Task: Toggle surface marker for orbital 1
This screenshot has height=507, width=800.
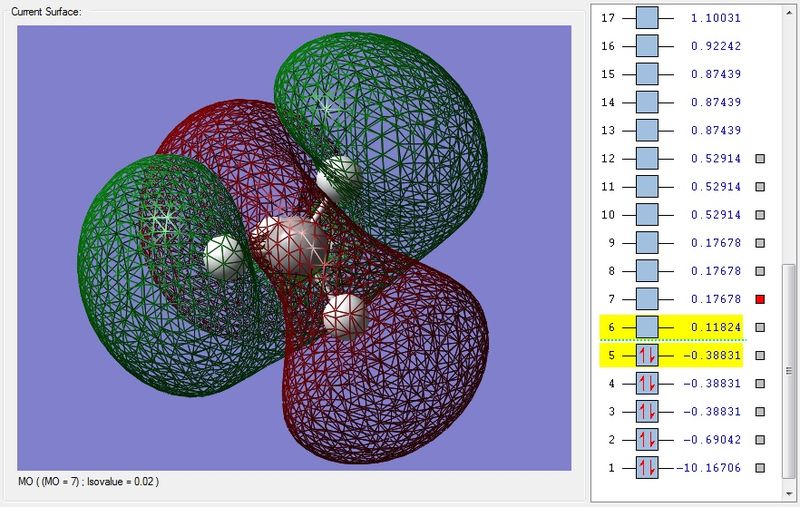Action: coord(760,467)
